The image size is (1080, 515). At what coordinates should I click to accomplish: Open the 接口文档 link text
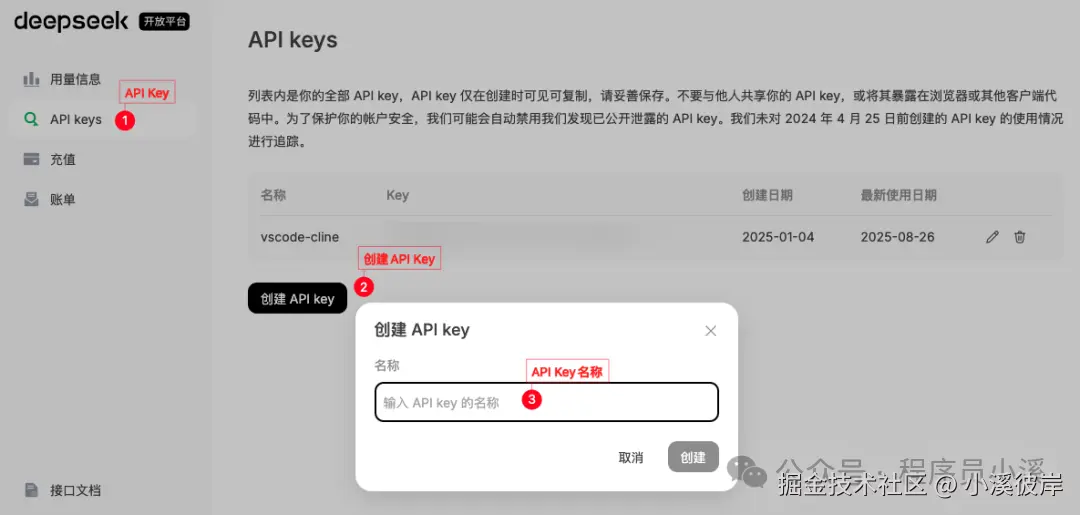(x=76, y=490)
